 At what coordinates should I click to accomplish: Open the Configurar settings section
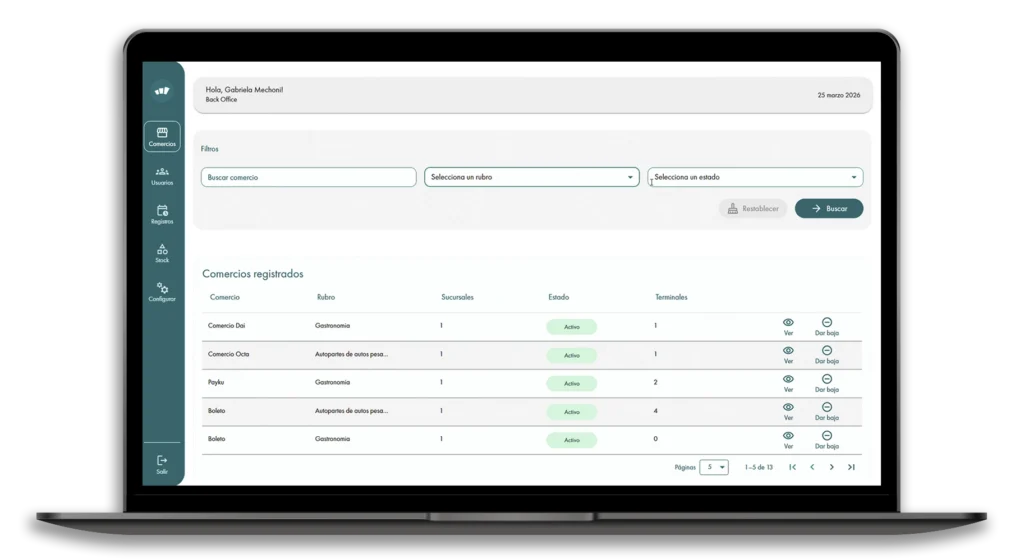[x=162, y=292]
